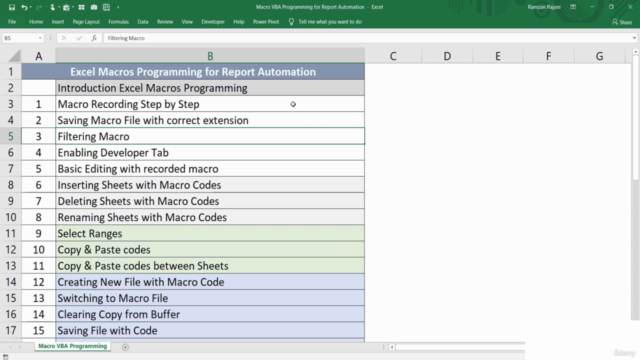Open the Help ribbon tab
Image resolution: width=640 pixels, height=360 pixels.
pos(239,22)
